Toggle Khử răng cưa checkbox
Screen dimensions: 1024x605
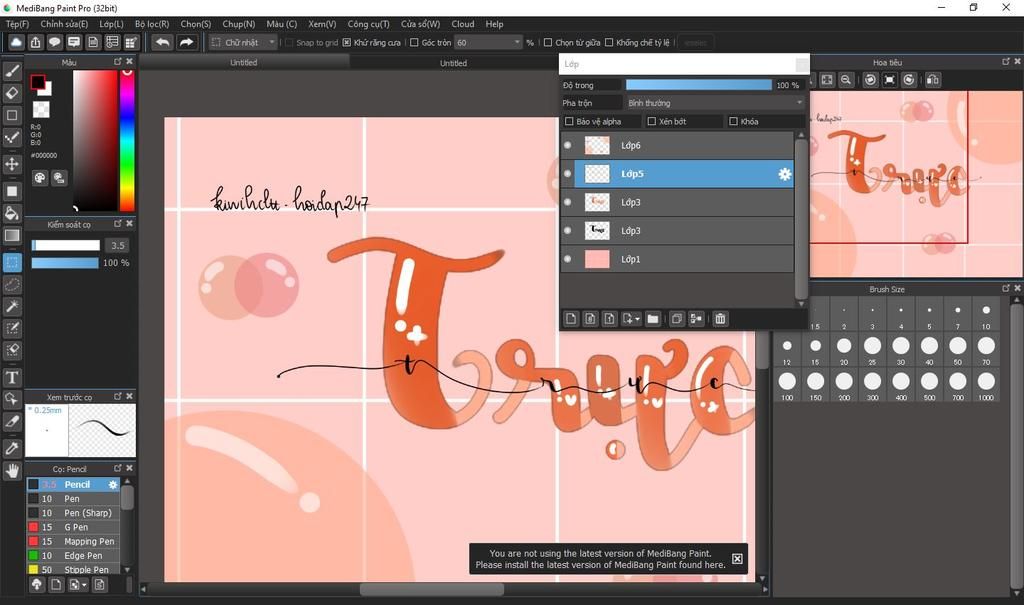pos(347,42)
